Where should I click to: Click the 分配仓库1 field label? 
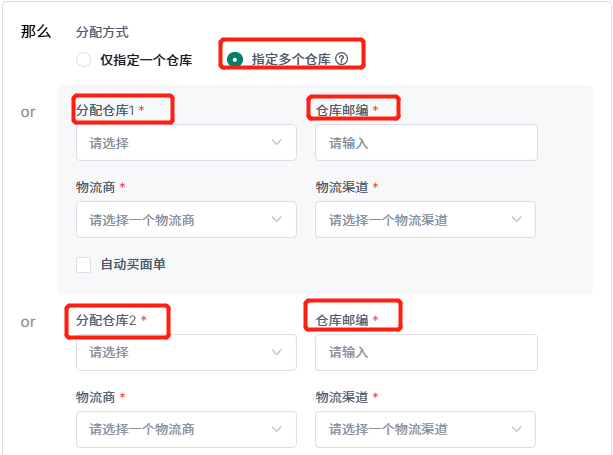coord(105,110)
